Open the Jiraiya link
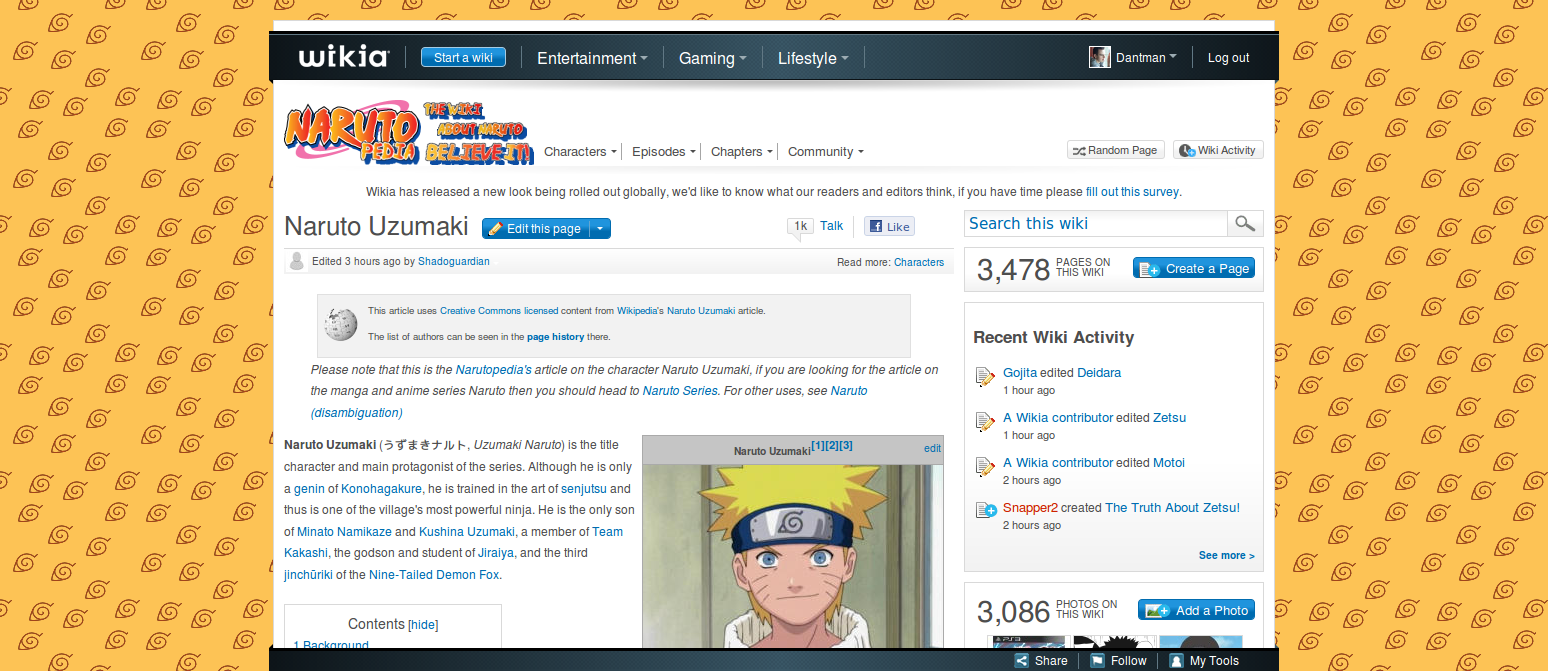Image resolution: width=1548 pixels, height=671 pixels. pos(496,553)
